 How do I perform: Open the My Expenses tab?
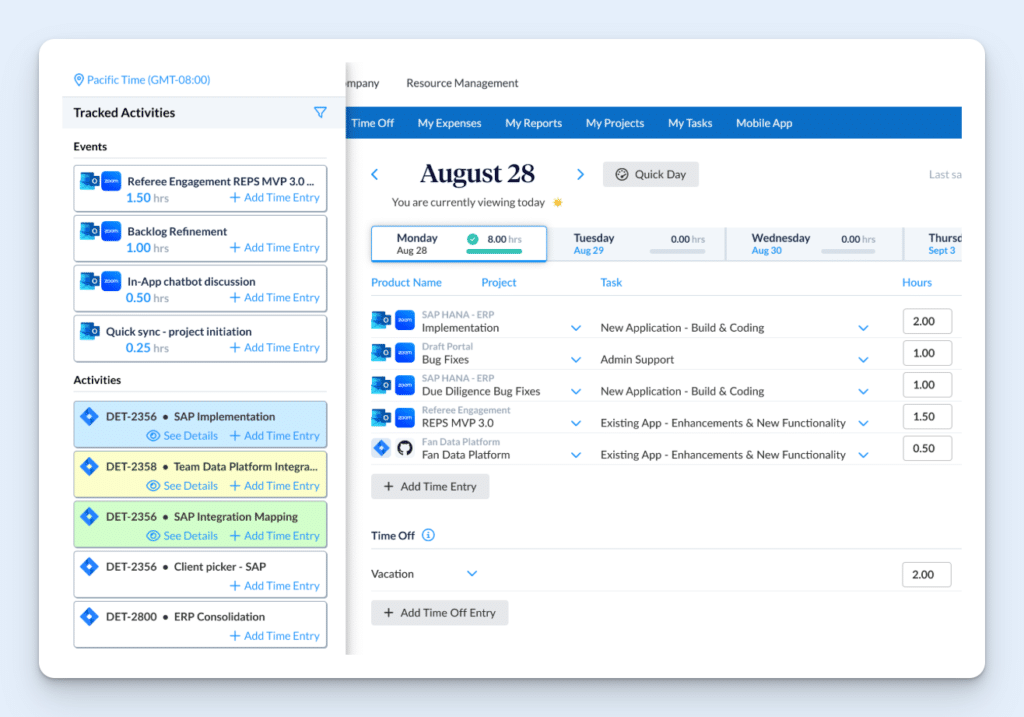pos(449,123)
